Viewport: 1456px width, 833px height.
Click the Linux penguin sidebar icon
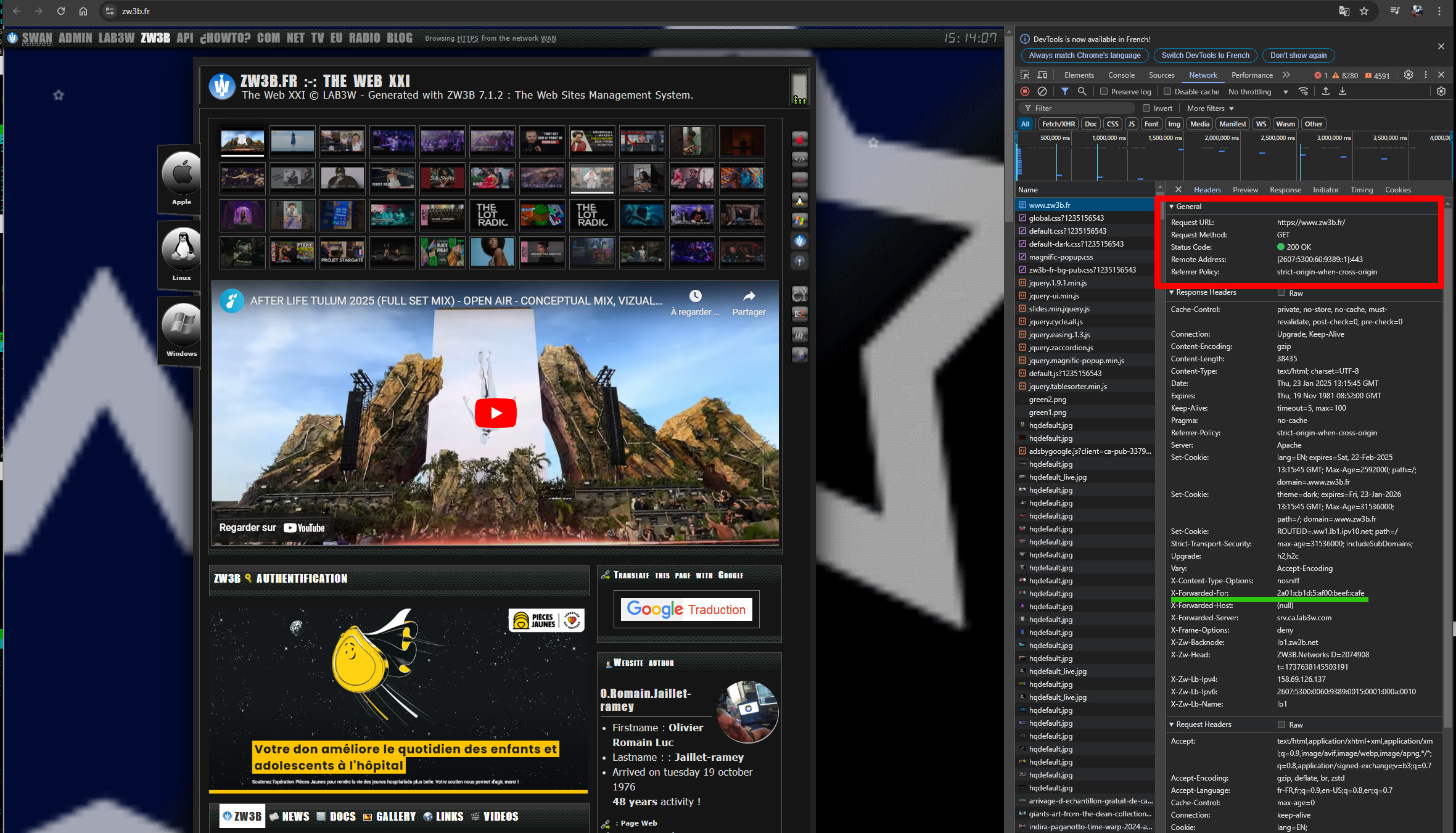click(x=181, y=249)
